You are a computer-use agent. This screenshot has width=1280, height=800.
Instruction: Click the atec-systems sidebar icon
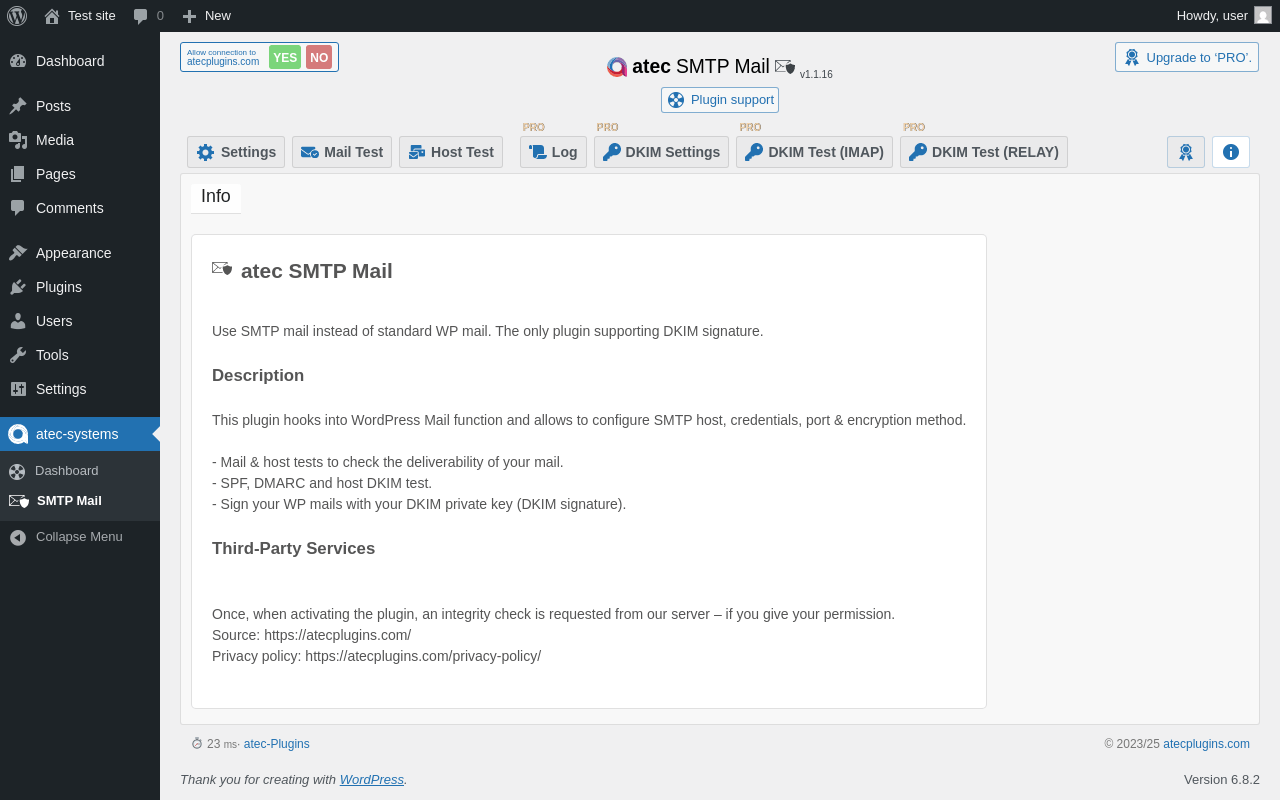[18, 434]
